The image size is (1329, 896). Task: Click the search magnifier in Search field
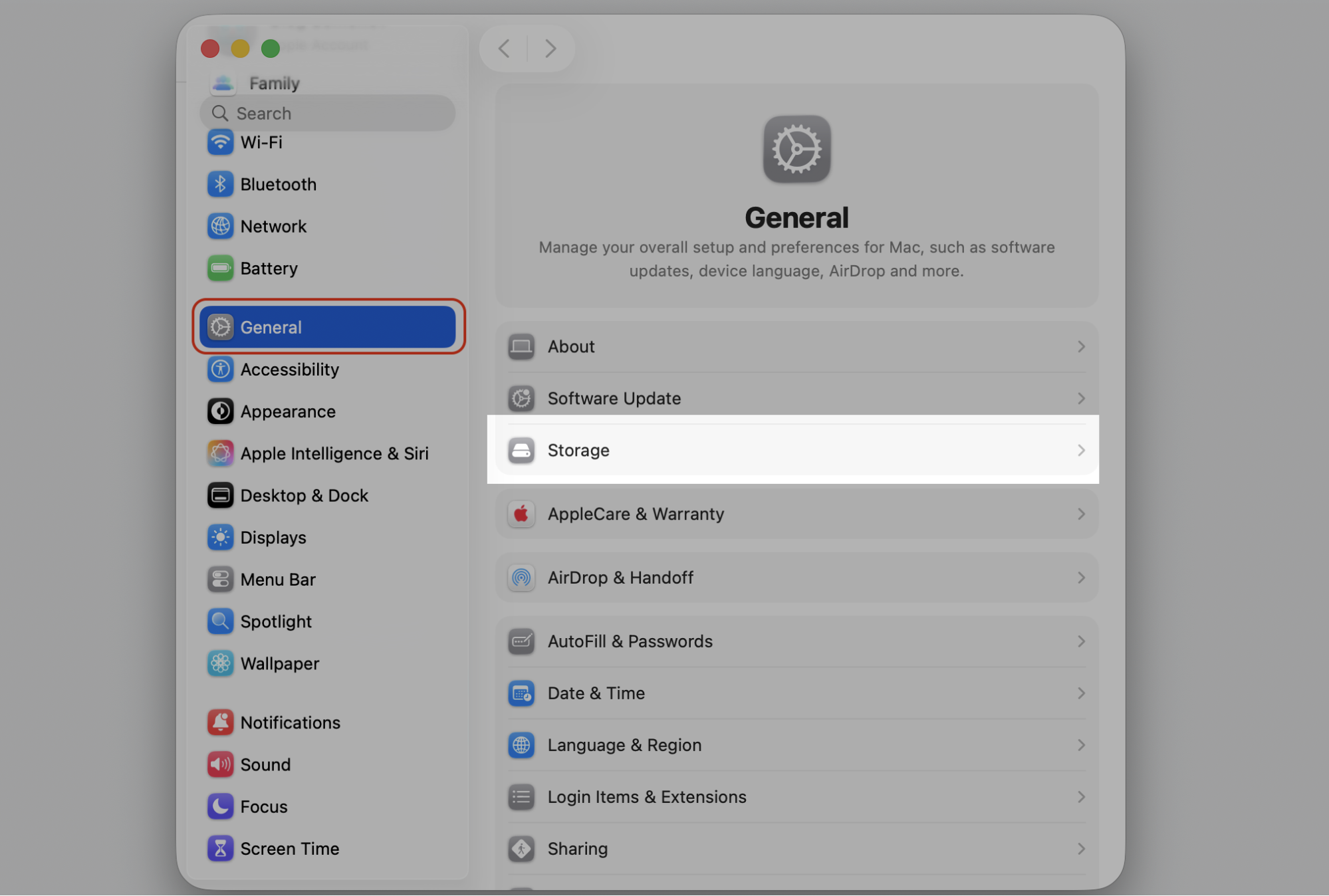coord(220,113)
